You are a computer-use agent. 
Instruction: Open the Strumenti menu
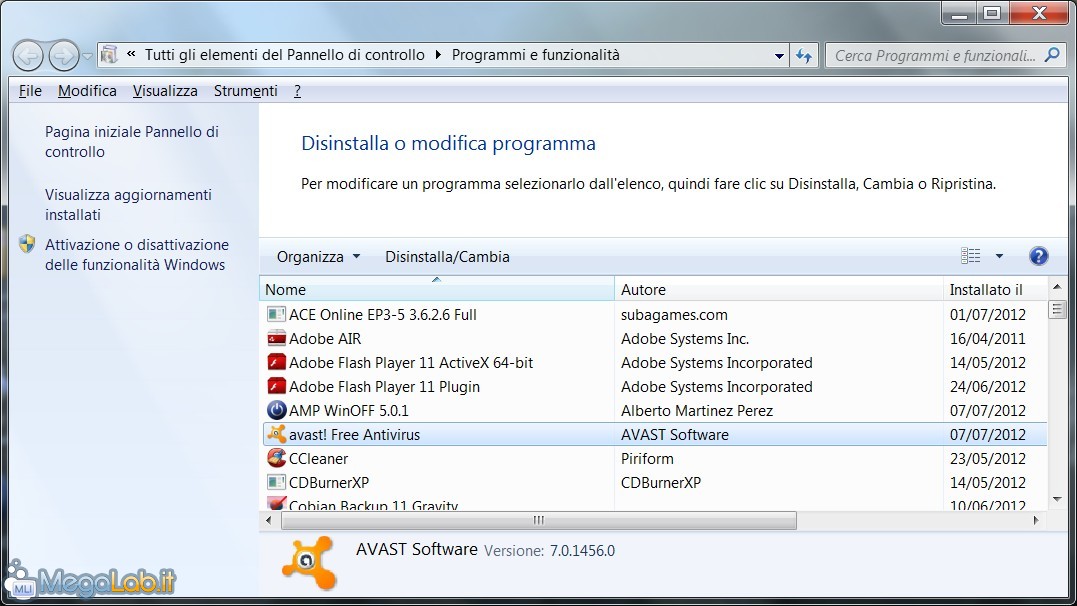pos(246,91)
